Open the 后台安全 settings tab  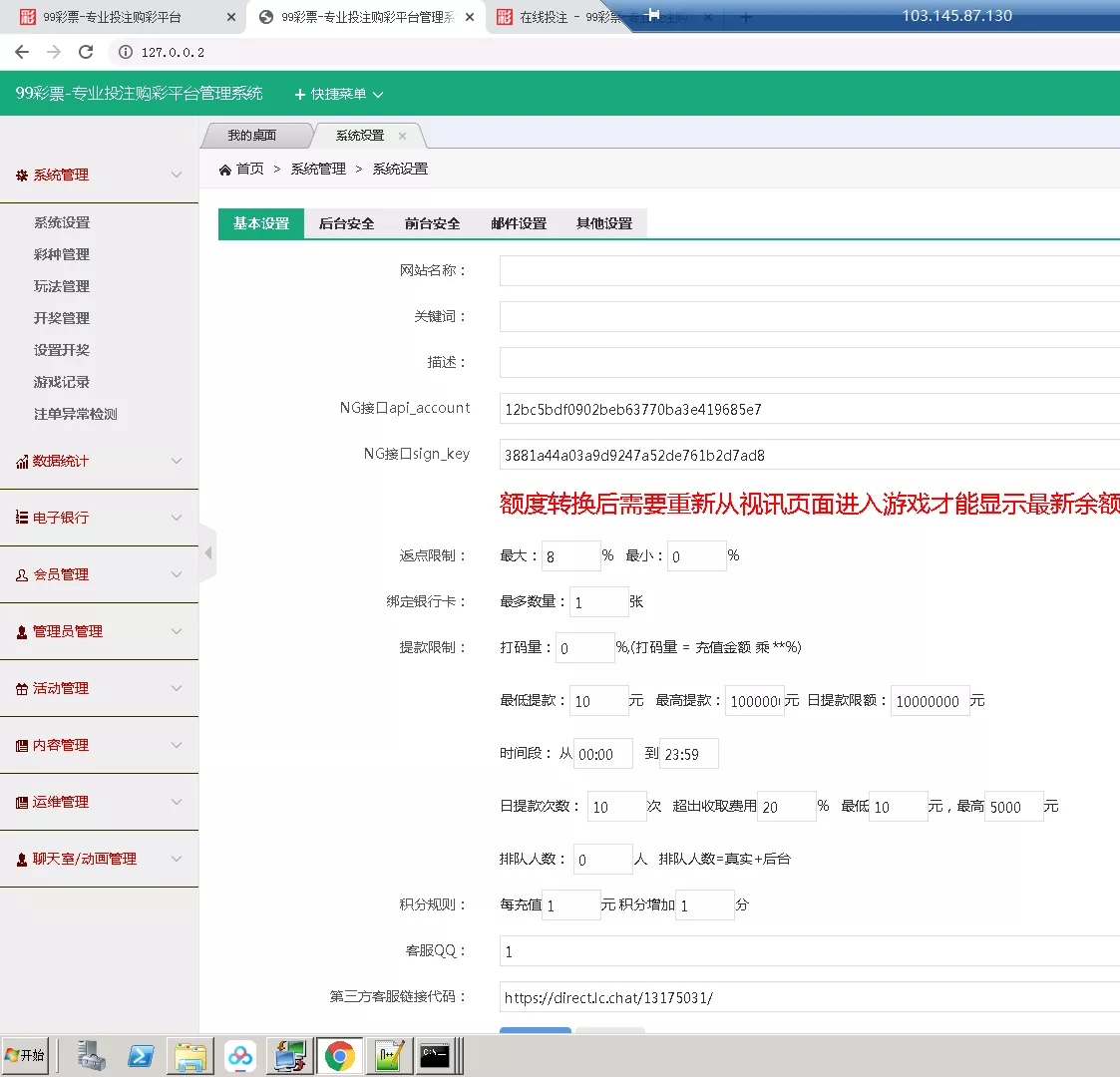coord(346,223)
